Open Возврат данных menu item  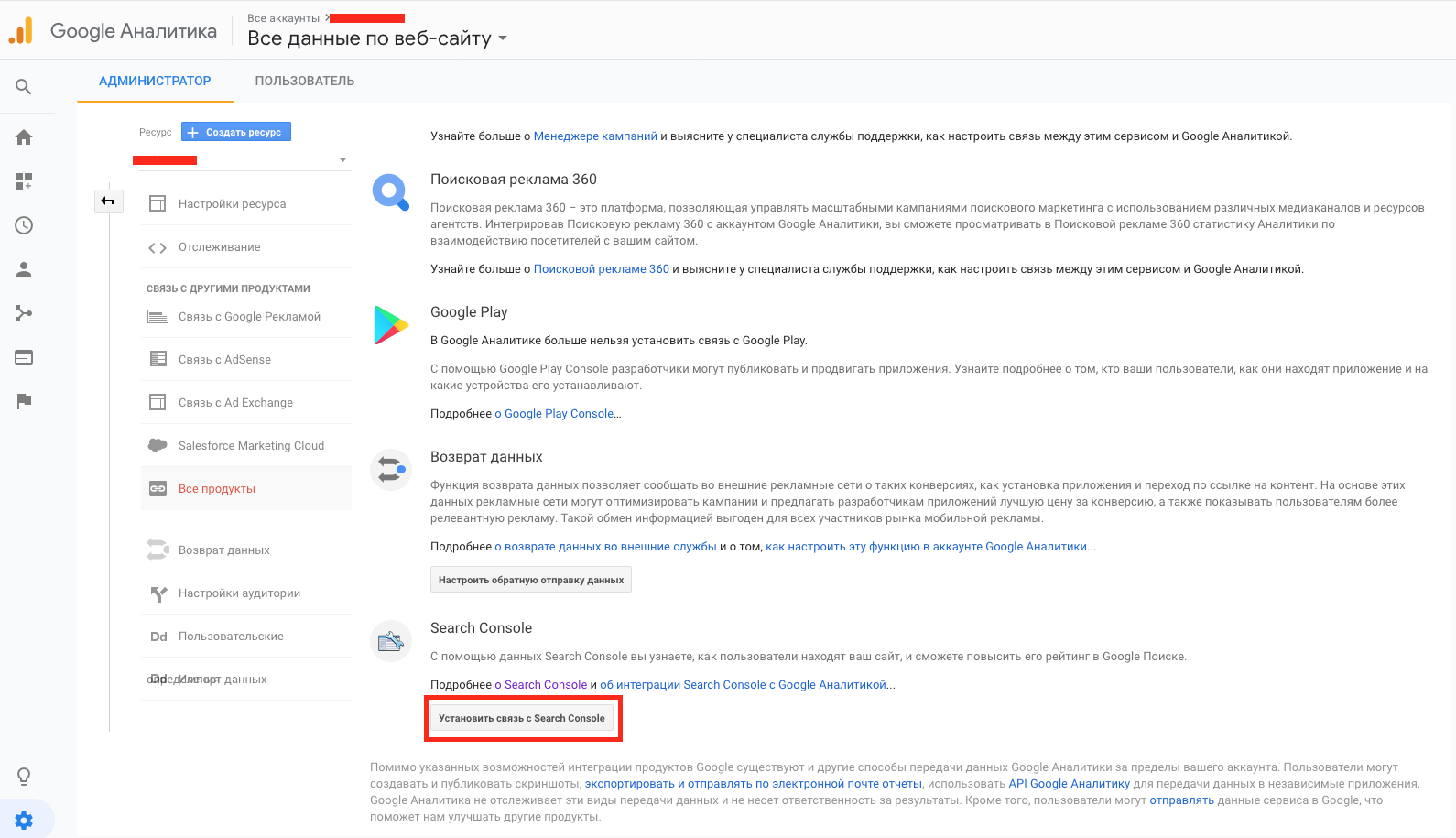coord(246,550)
